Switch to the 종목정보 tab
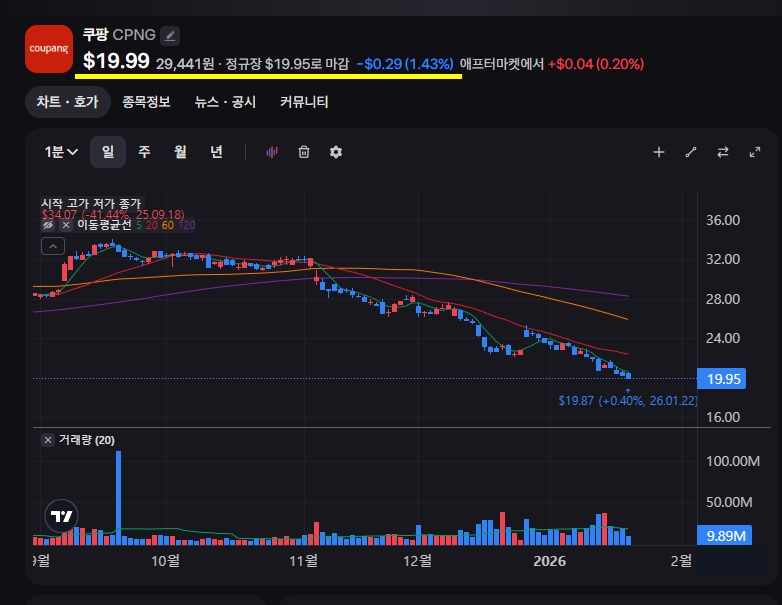The width and height of the screenshot is (782, 605). pos(146,102)
